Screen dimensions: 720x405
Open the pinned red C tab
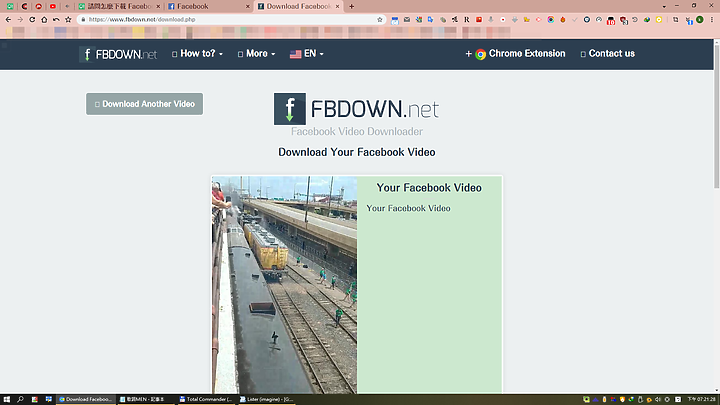click(24, 6)
